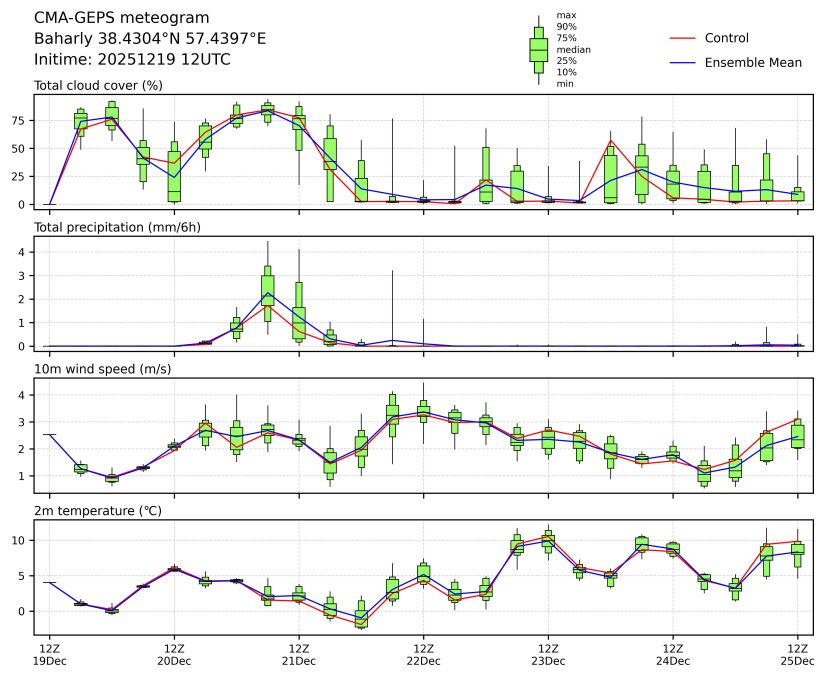Click the 'median' label in the legend
The image size is (826, 678).
tap(572, 49)
